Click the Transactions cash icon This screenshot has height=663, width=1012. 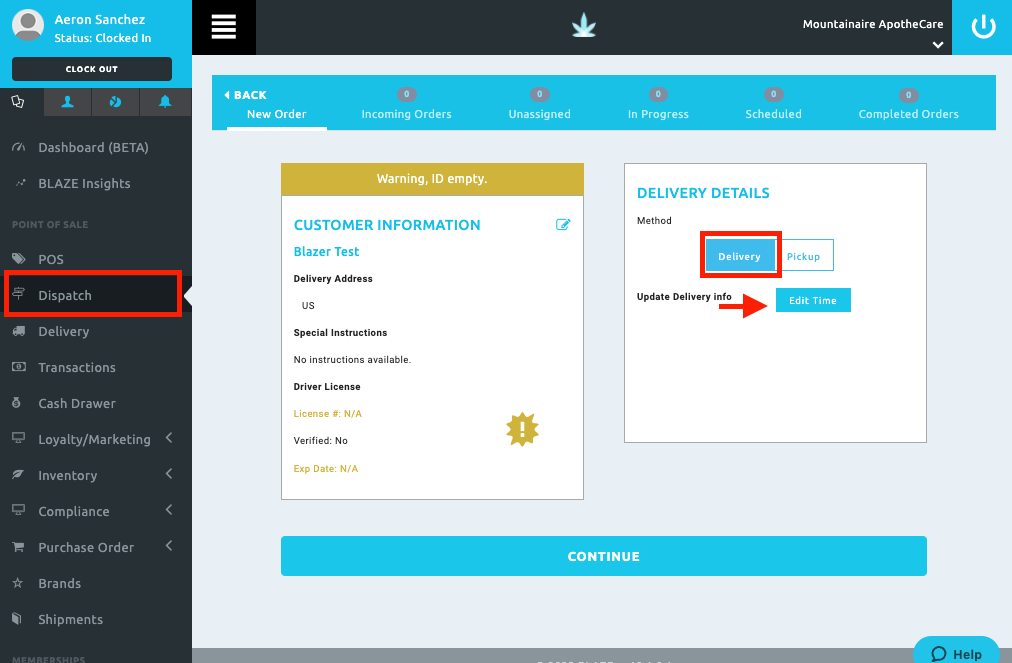pyautogui.click(x=19, y=367)
